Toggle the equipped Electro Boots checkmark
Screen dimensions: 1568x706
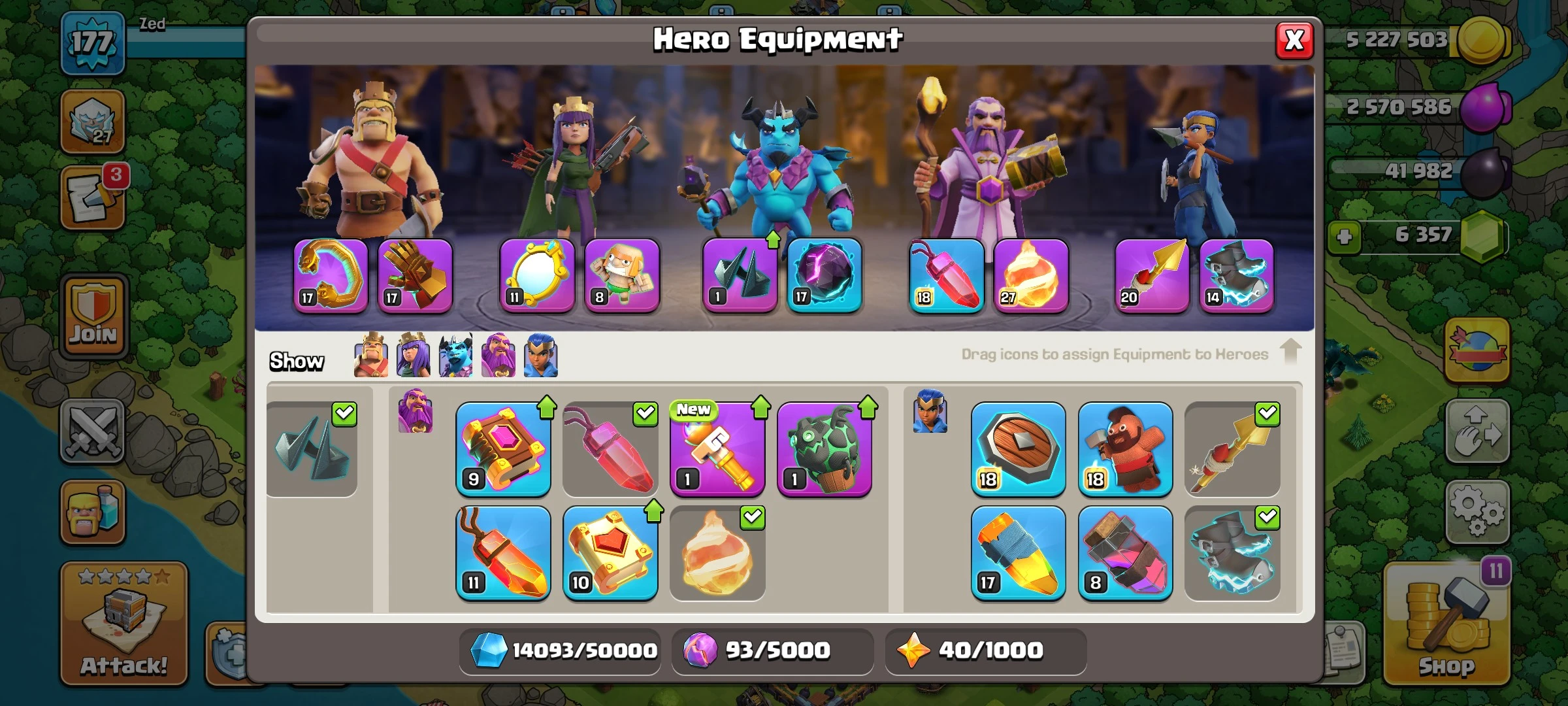(1267, 518)
